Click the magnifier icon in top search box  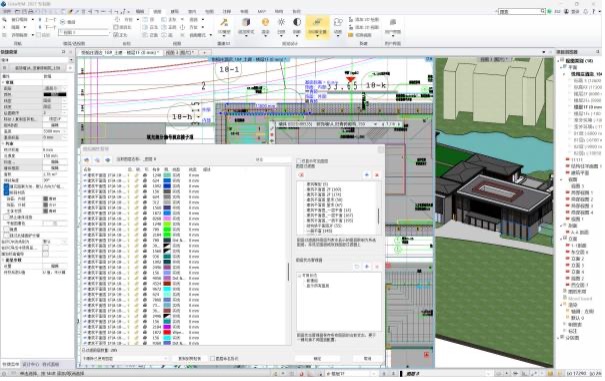(x=542, y=11)
